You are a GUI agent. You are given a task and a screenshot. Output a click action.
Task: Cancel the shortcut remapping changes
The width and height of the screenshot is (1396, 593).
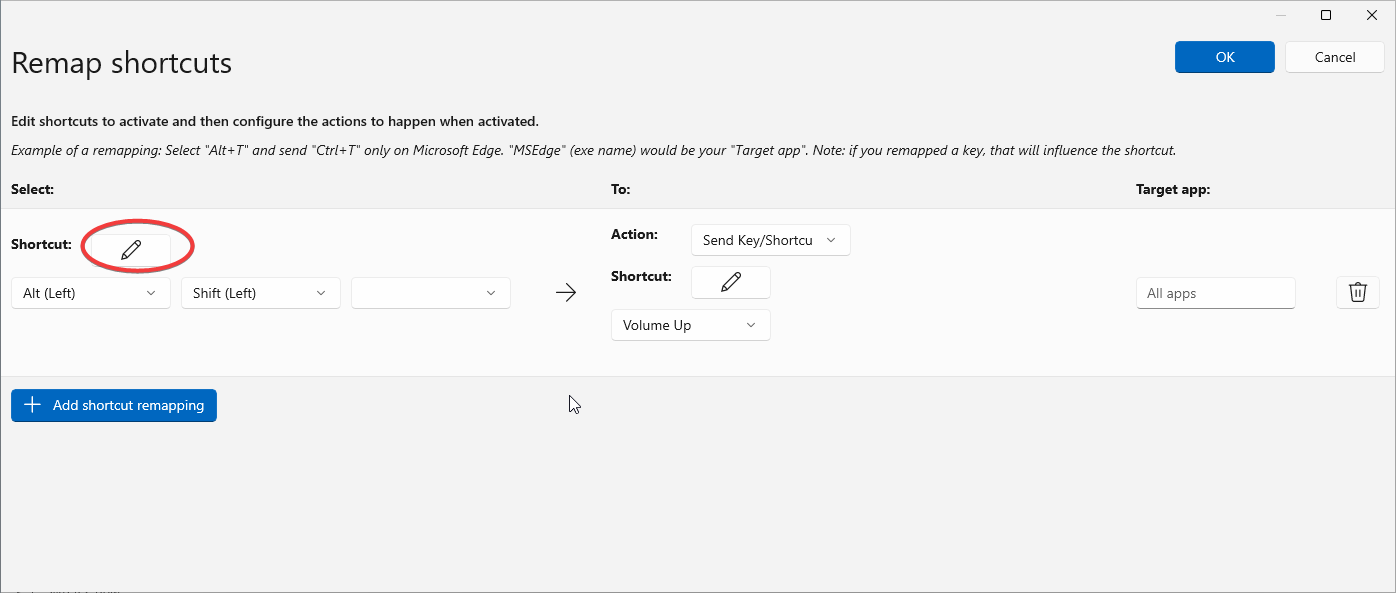[x=1335, y=57]
